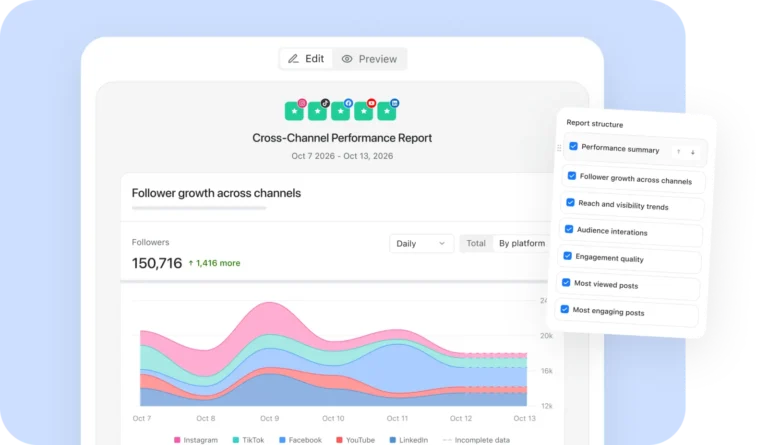Move Performance summary up with arrow
The image size is (768, 445).
coord(678,152)
